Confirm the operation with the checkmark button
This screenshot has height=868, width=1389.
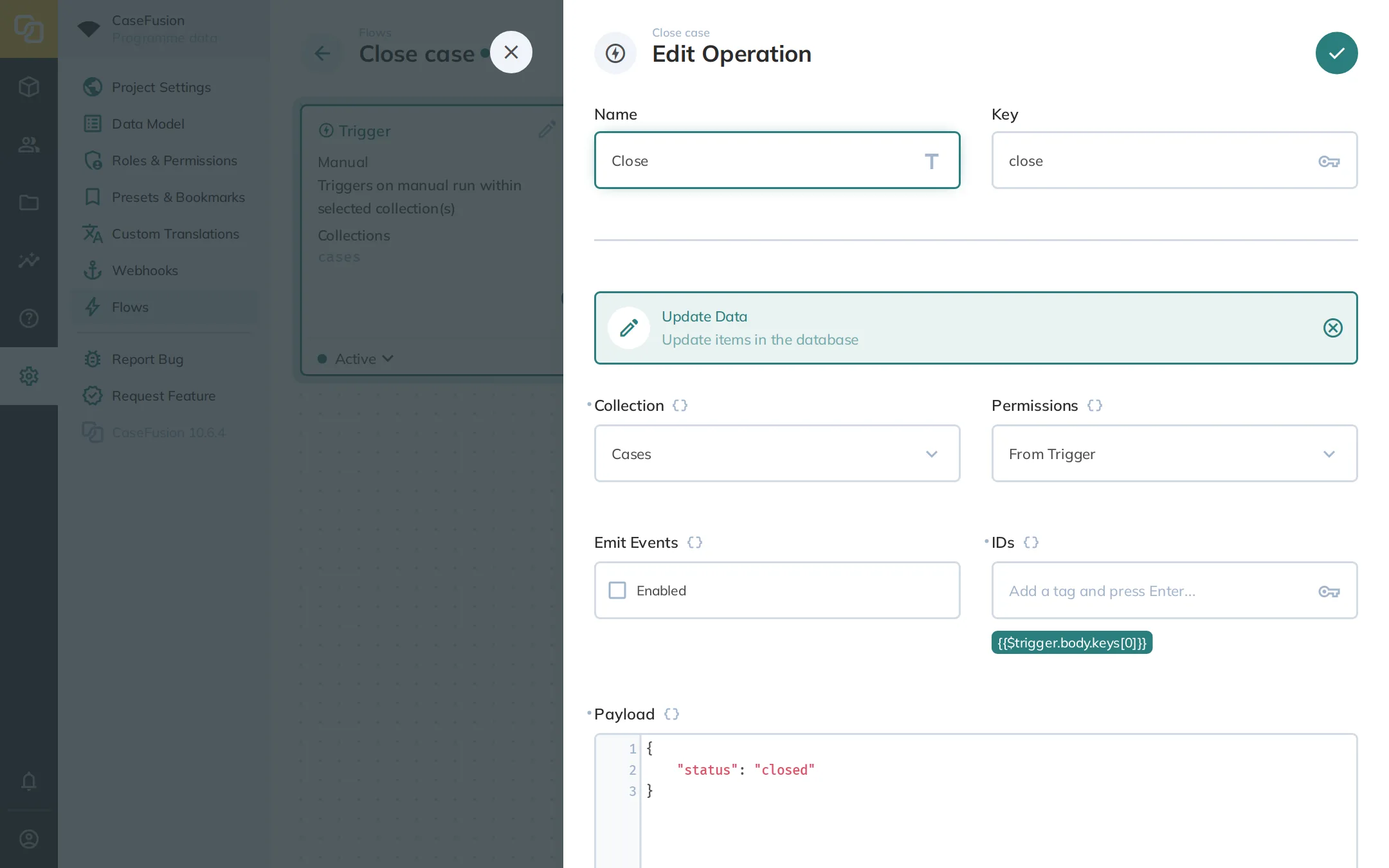(1336, 53)
